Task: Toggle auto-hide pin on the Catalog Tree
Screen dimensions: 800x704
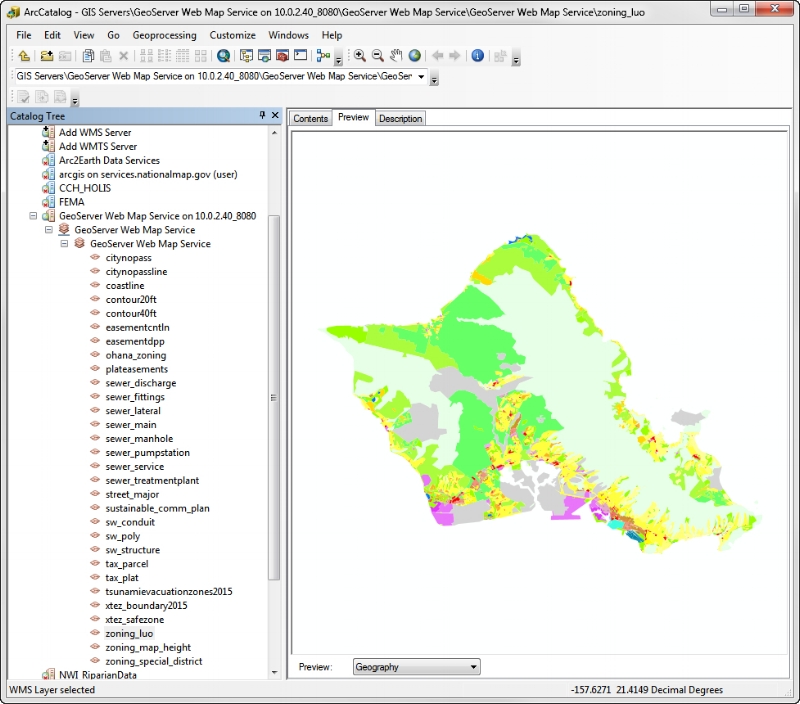Action: pos(262,115)
